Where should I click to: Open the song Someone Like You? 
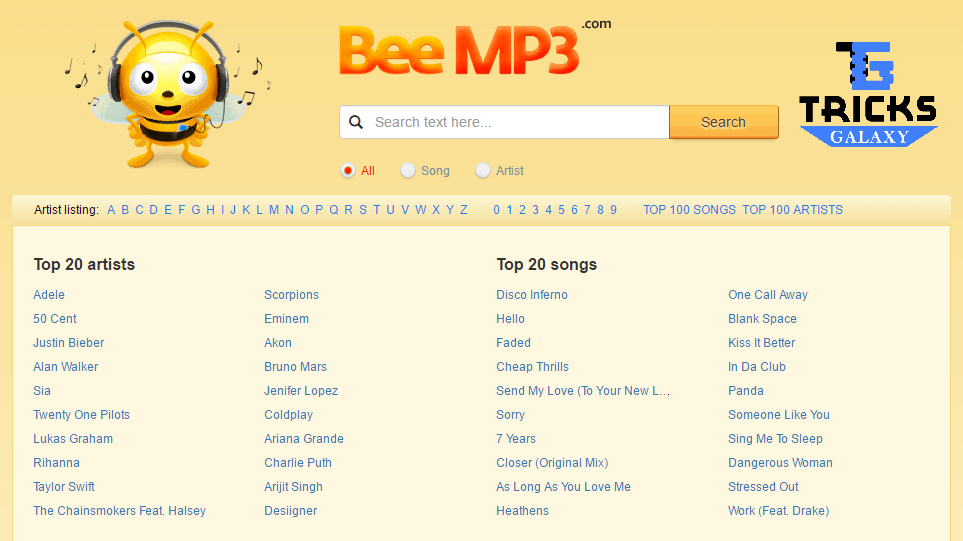(779, 415)
